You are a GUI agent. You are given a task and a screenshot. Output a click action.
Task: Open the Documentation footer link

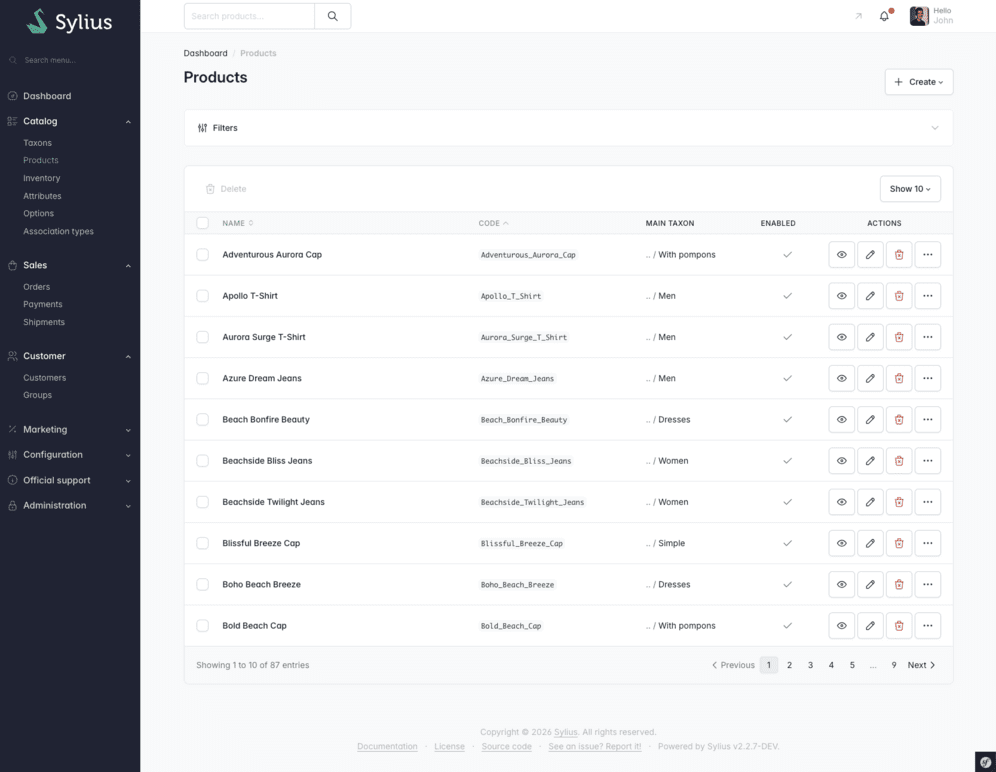coord(387,747)
